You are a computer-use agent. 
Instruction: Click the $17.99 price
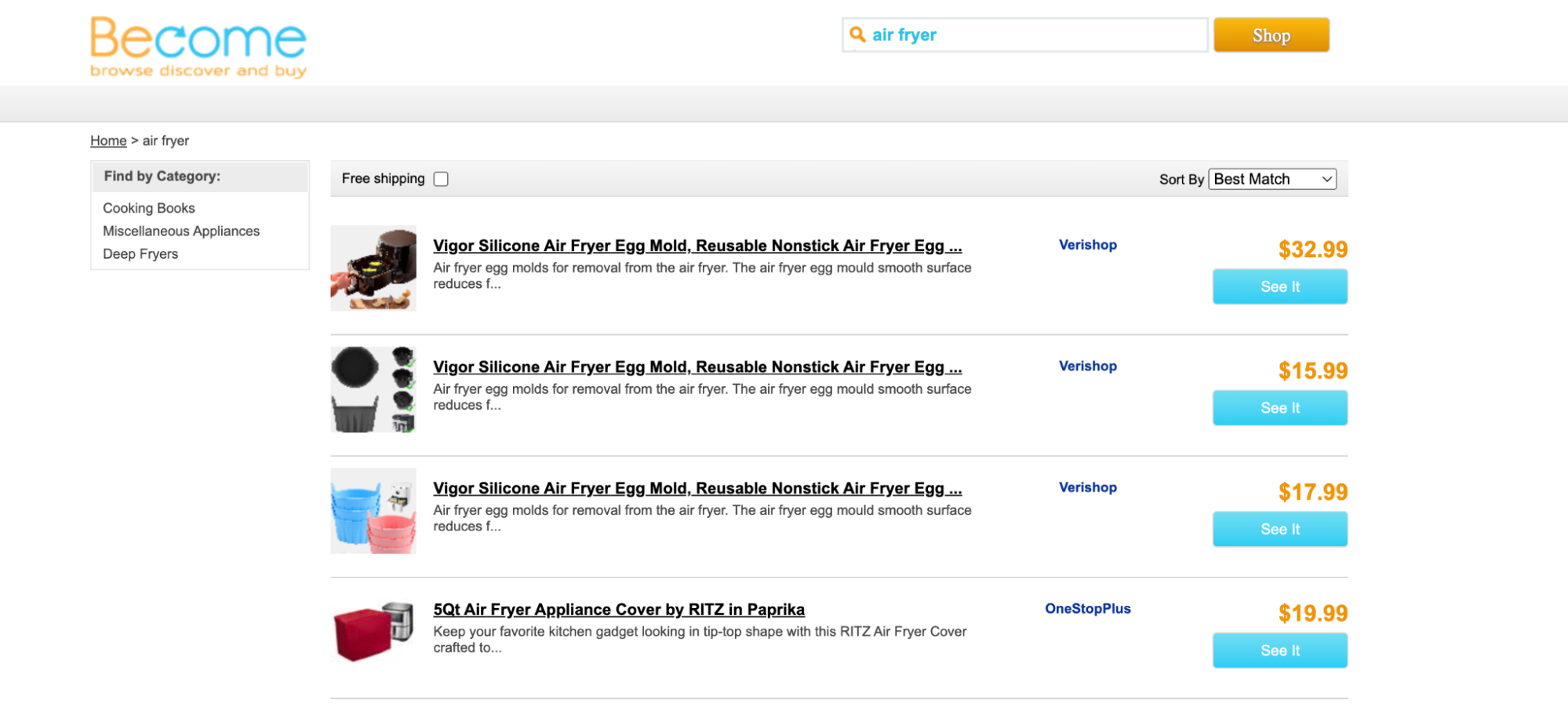pos(1313,492)
